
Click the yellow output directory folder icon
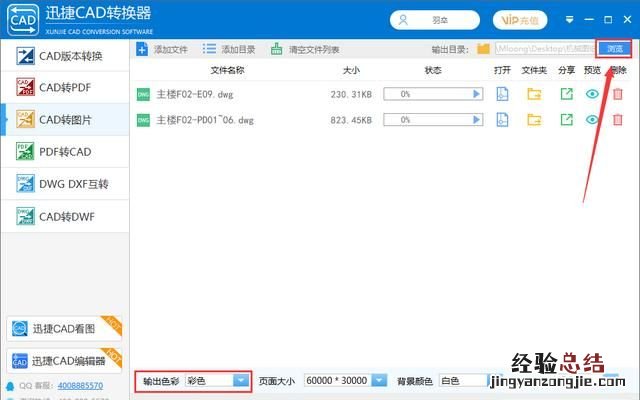484,49
